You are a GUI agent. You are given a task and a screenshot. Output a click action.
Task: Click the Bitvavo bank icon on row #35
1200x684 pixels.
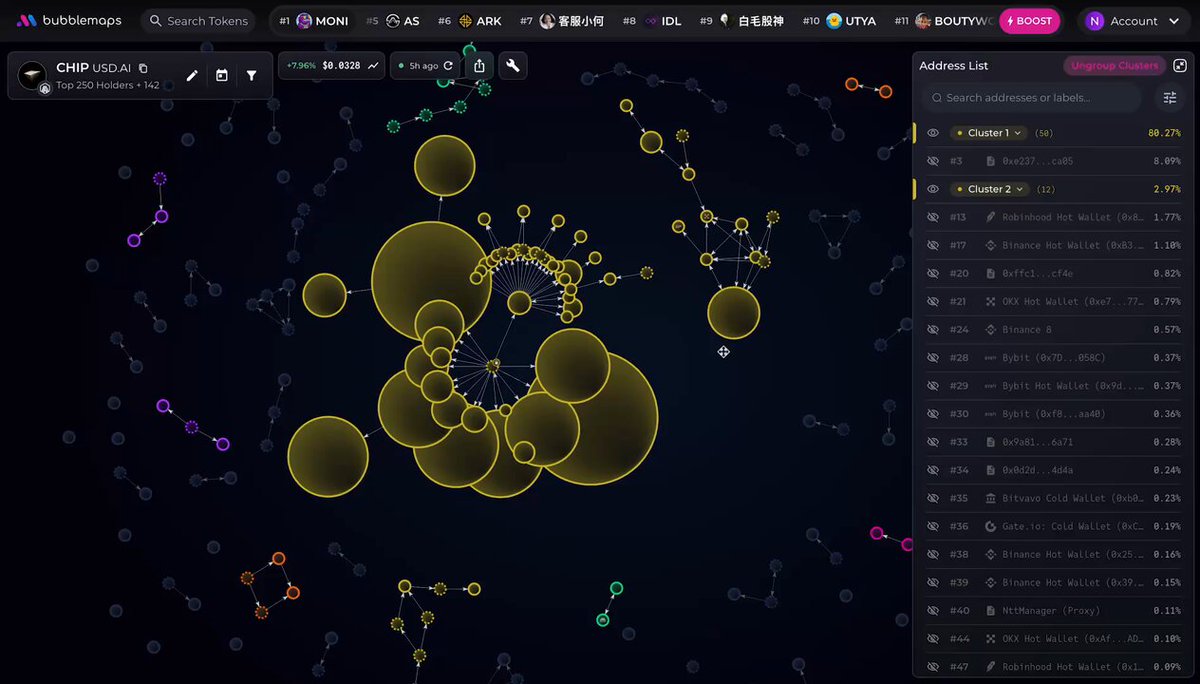(990, 498)
